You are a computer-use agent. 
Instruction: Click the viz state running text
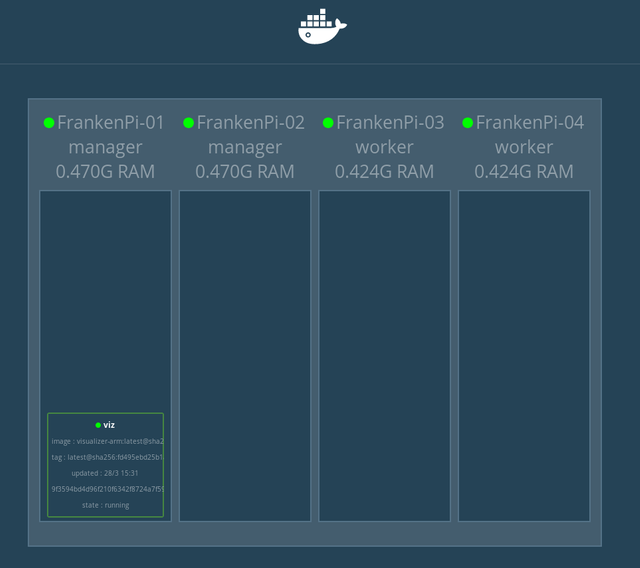[105, 505]
